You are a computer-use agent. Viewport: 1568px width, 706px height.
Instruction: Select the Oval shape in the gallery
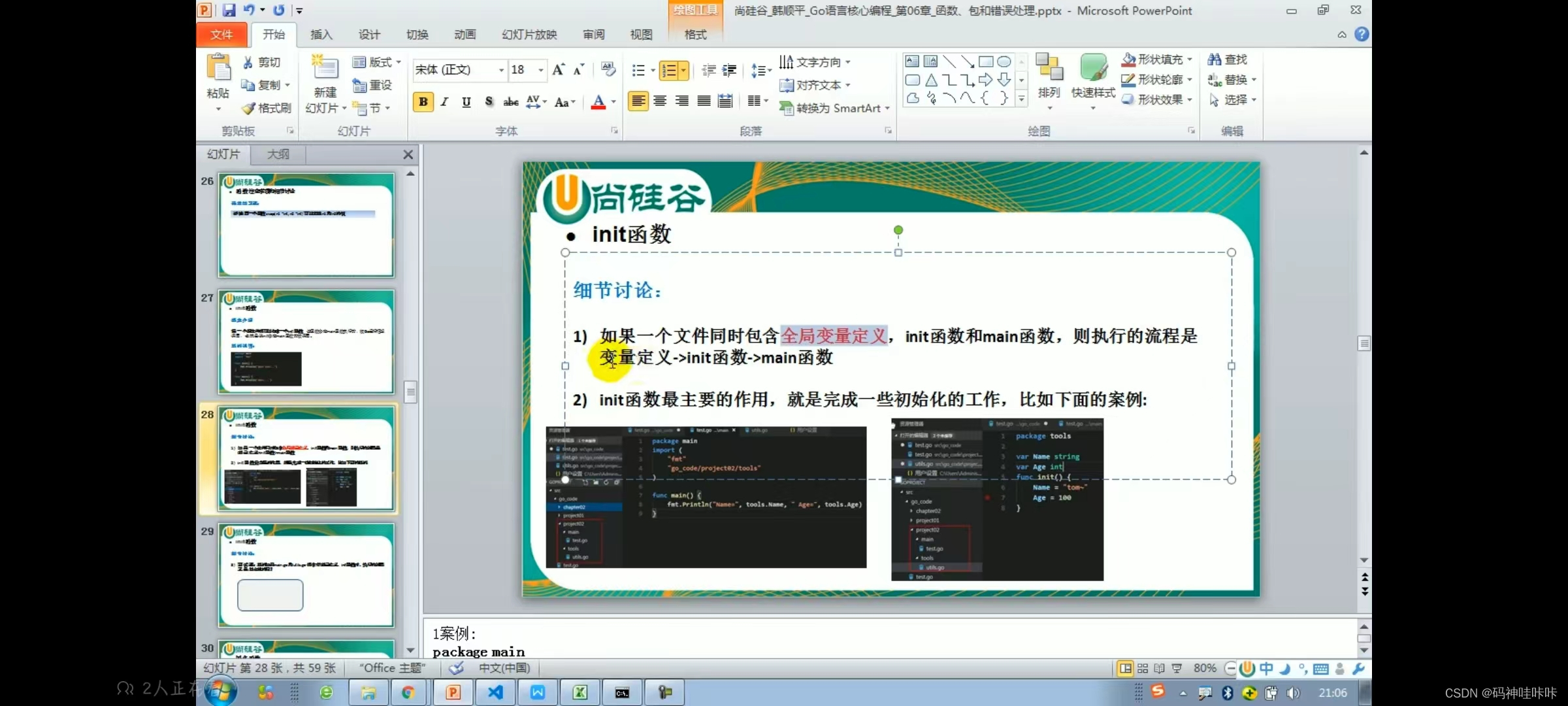click(1004, 61)
